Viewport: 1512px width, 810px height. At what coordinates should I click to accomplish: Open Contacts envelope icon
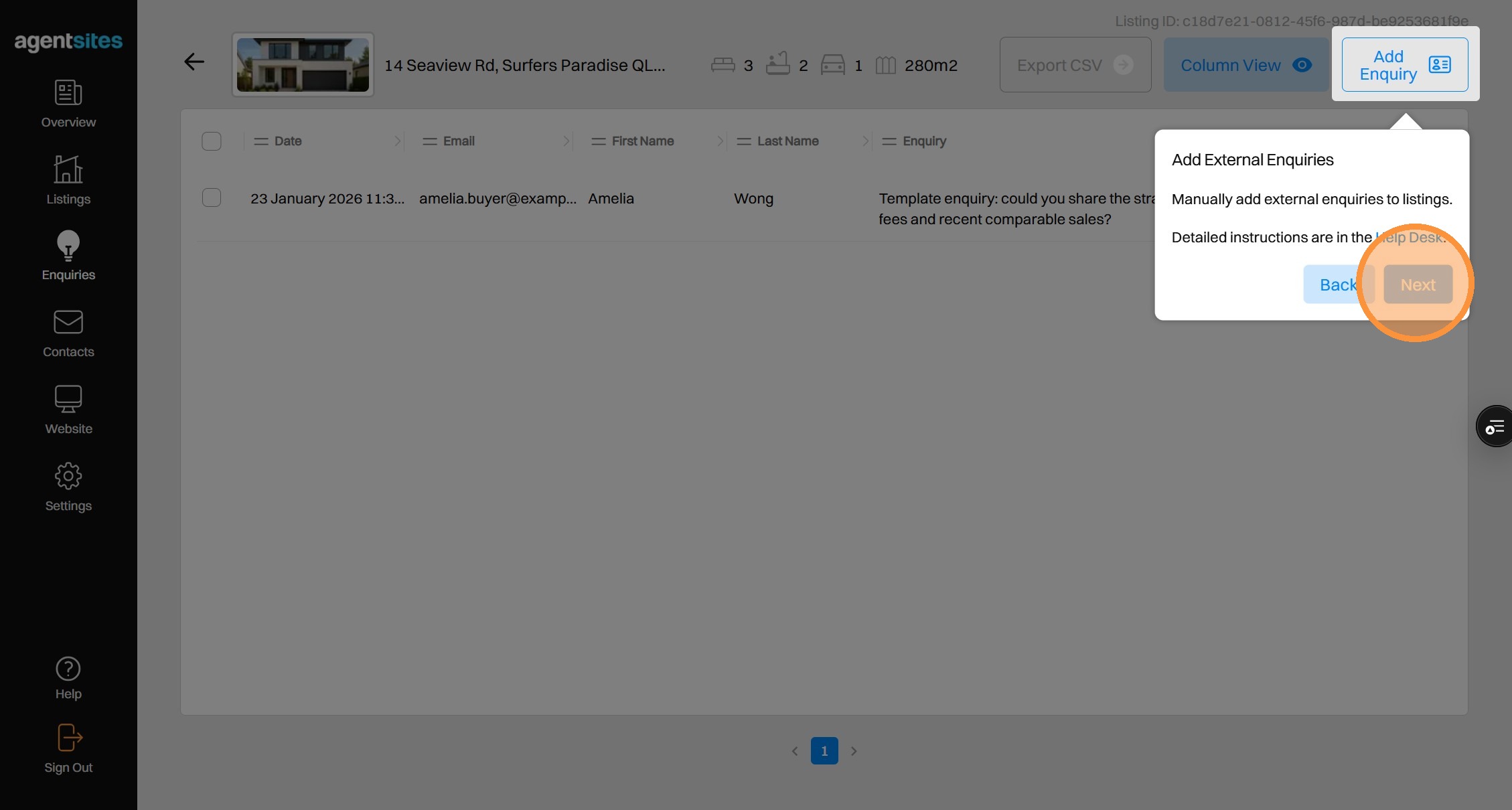pyautogui.click(x=68, y=322)
